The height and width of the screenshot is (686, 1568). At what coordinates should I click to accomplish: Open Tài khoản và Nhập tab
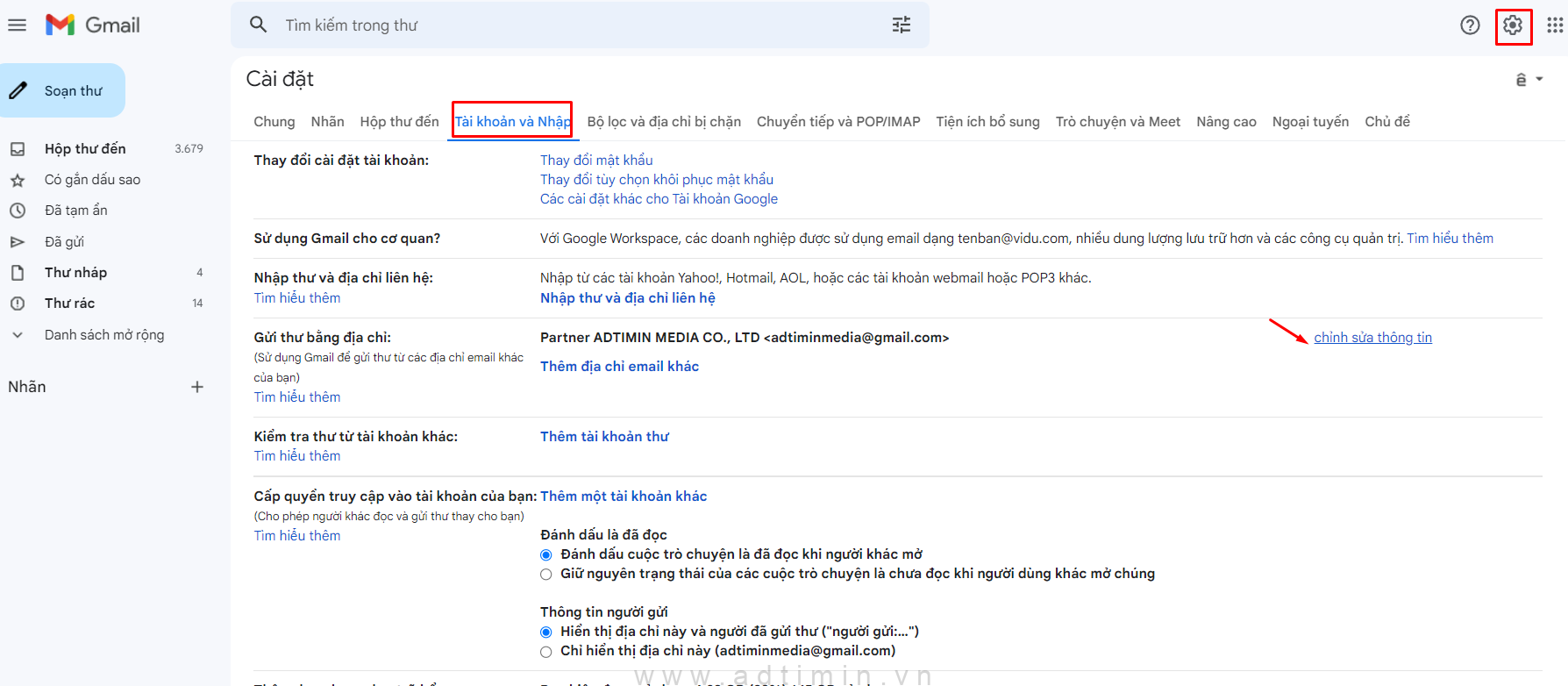513,122
